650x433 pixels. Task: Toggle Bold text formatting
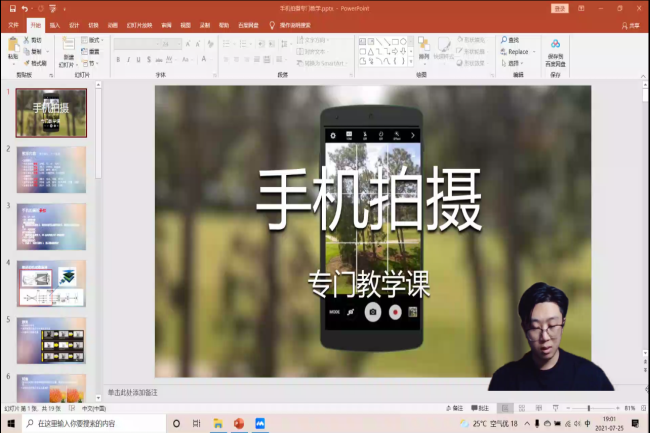coord(117,60)
